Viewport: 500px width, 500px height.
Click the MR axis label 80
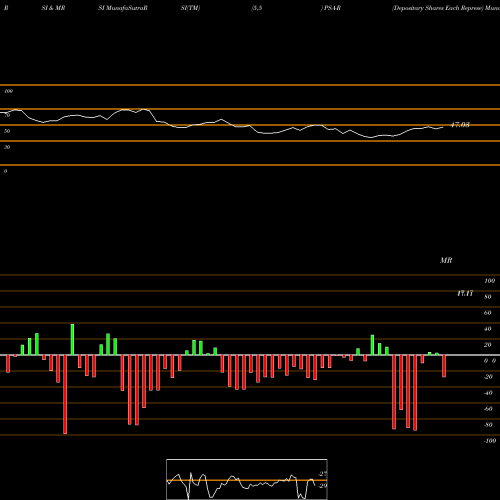pos(488,297)
